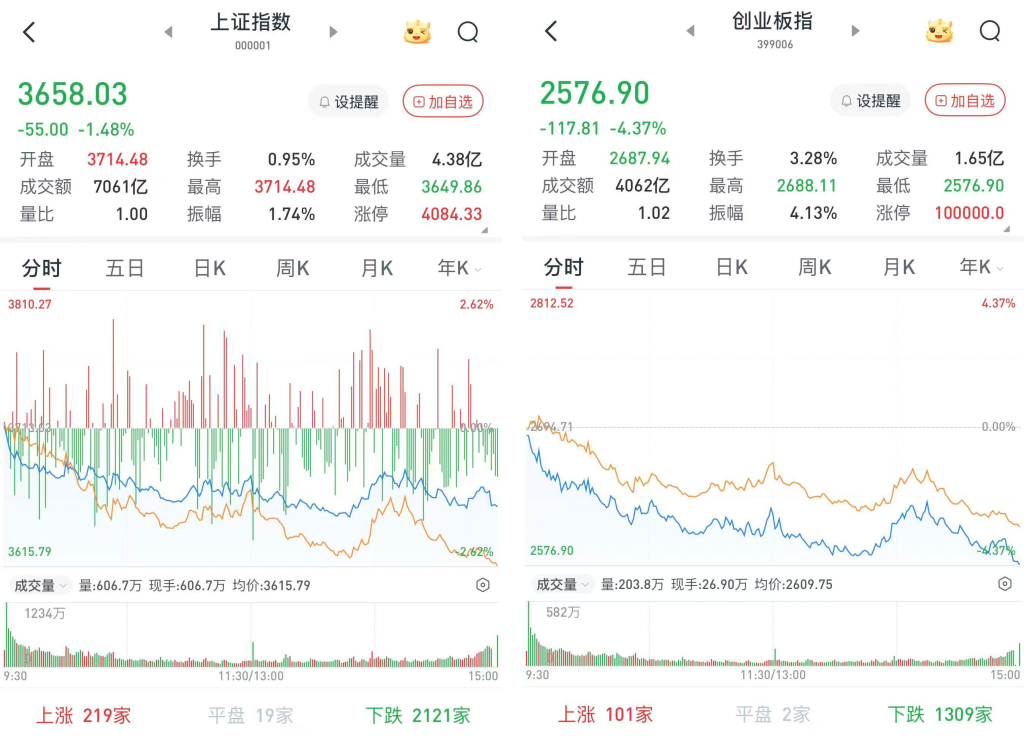Add 上证指数 to watchlist 加自选
Viewport: 1024px width, 738px height.
pyautogui.click(x=443, y=102)
